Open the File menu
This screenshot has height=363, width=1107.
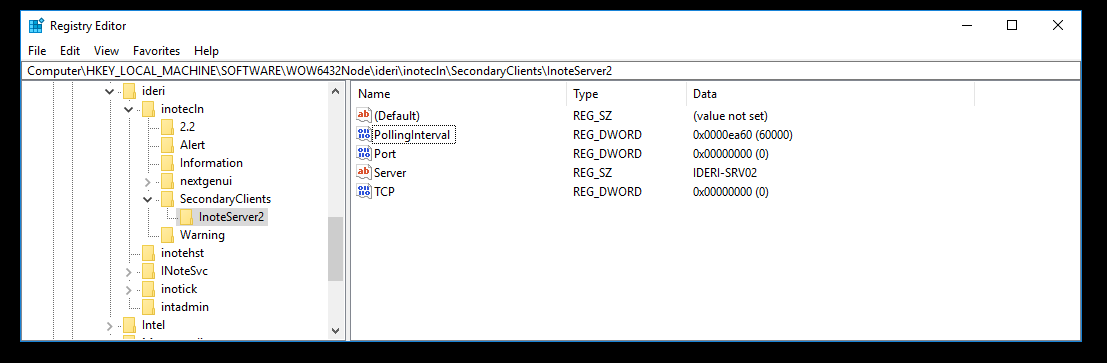[x=37, y=51]
